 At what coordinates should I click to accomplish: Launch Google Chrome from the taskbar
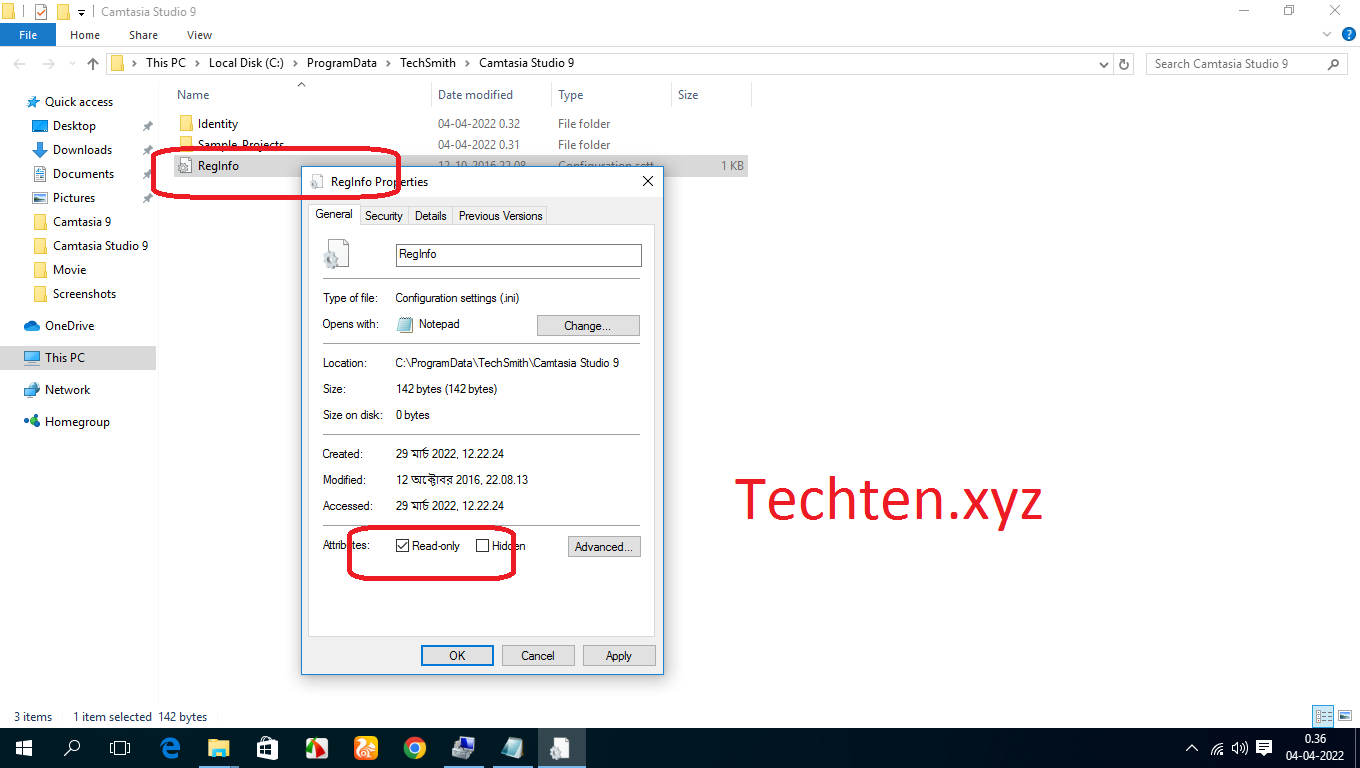pyautogui.click(x=415, y=747)
